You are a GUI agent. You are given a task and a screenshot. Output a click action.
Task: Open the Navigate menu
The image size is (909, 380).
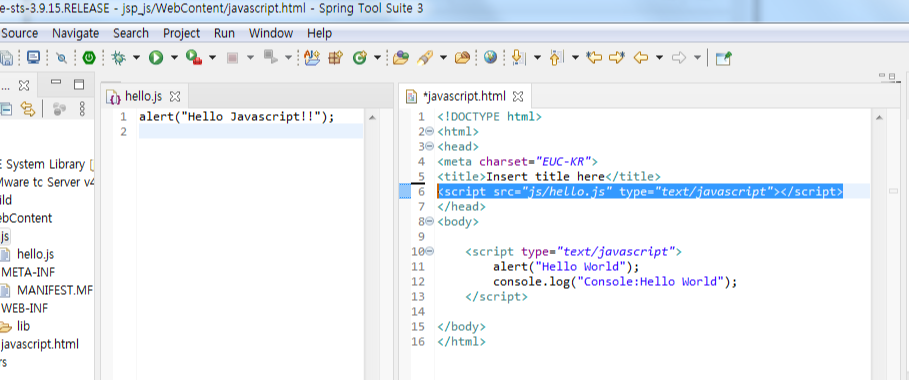coord(75,33)
